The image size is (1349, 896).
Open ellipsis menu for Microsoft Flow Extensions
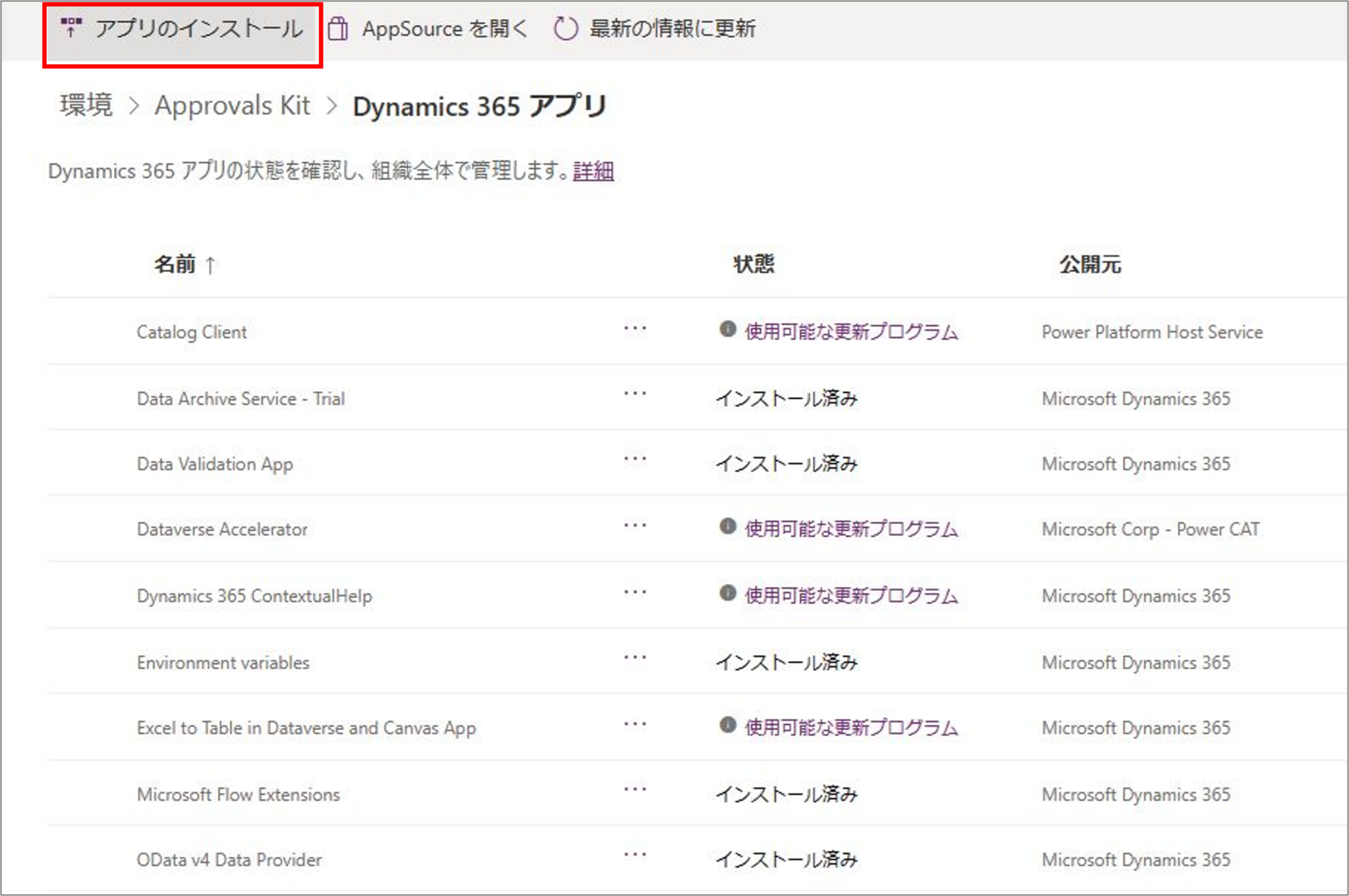click(635, 790)
